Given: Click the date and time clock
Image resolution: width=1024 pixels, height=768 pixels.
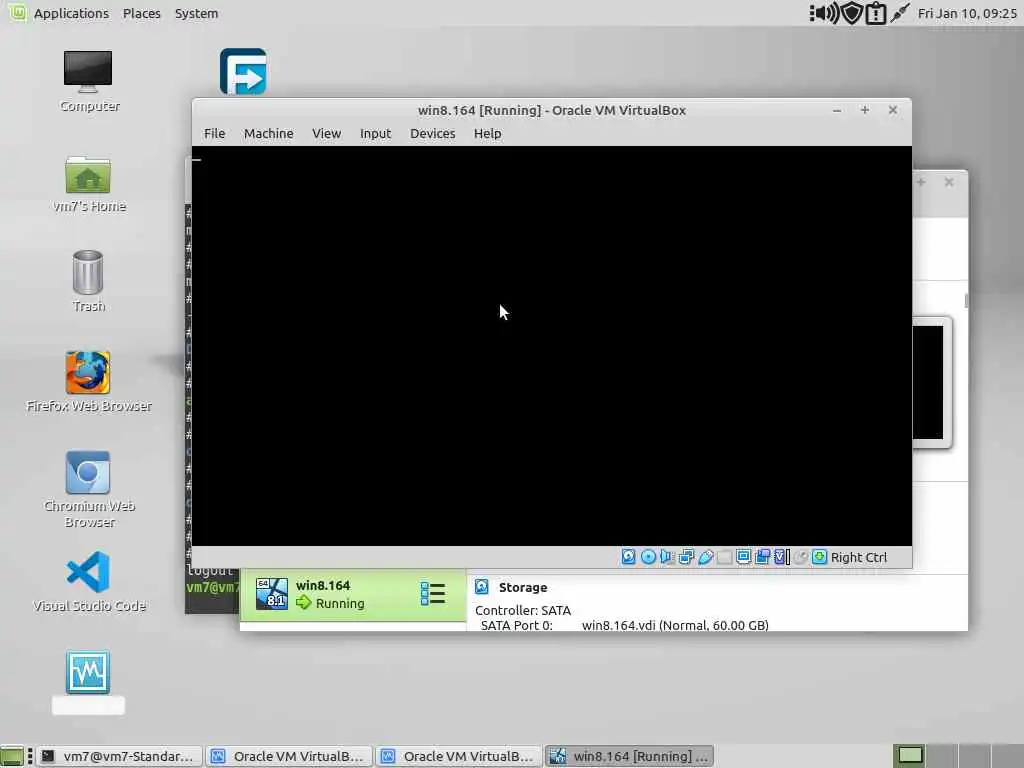Looking at the screenshot, I should [x=967, y=13].
